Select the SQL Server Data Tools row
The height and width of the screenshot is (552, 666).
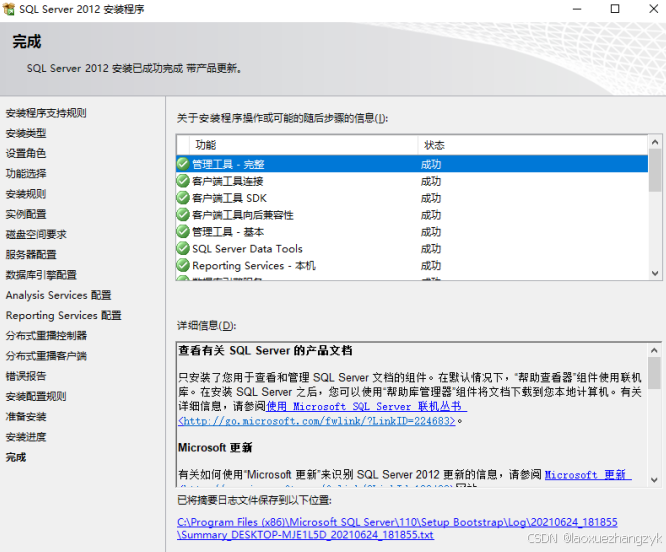pos(412,248)
